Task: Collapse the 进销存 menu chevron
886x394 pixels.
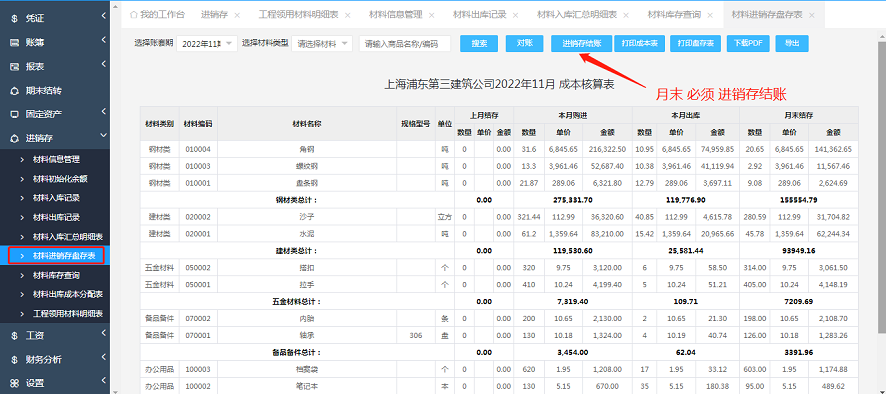Action: (x=103, y=136)
